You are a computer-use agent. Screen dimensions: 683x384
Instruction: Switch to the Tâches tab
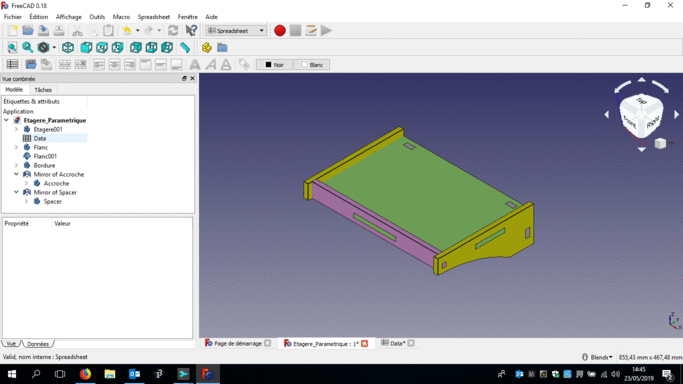[43, 90]
